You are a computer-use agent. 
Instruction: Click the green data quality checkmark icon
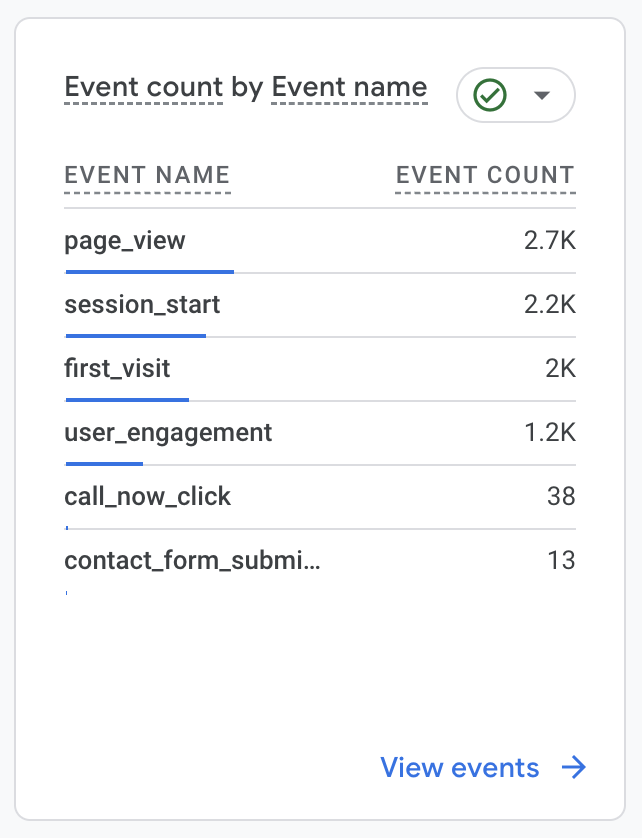coord(490,95)
